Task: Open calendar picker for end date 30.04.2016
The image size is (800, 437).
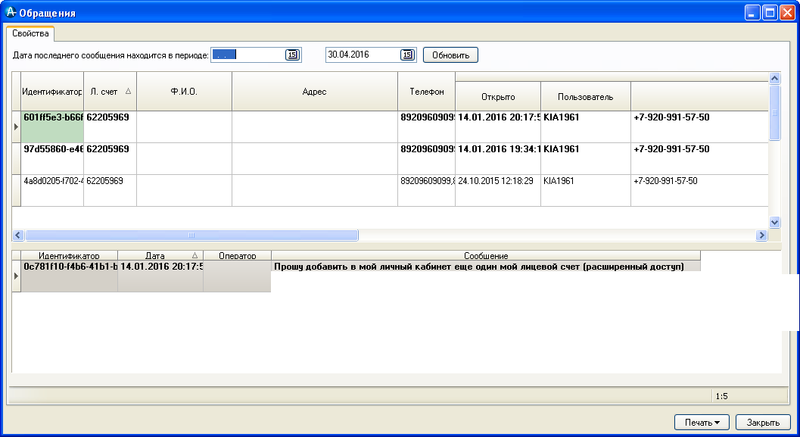Action: coord(407,54)
